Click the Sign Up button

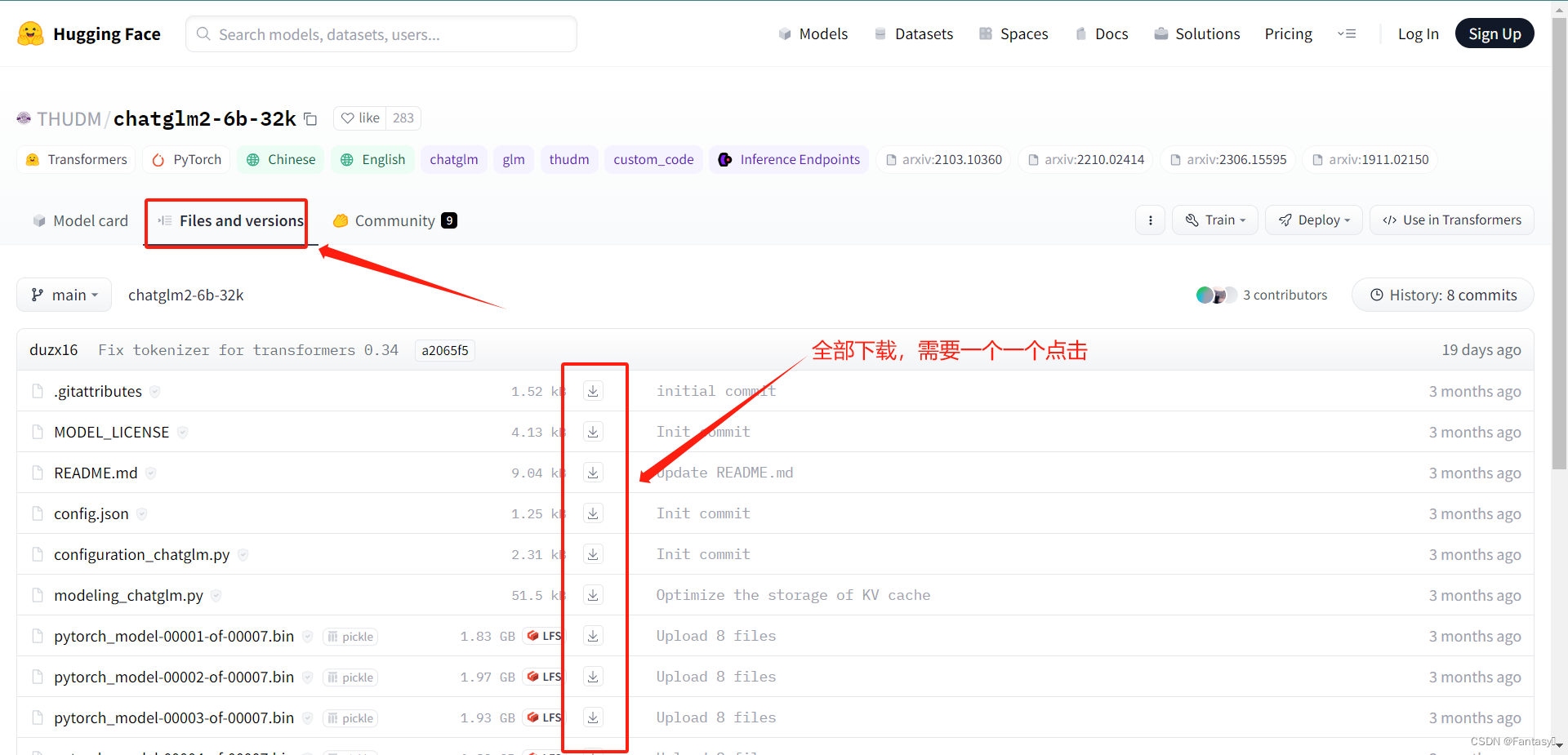[x=1494, y=33]
